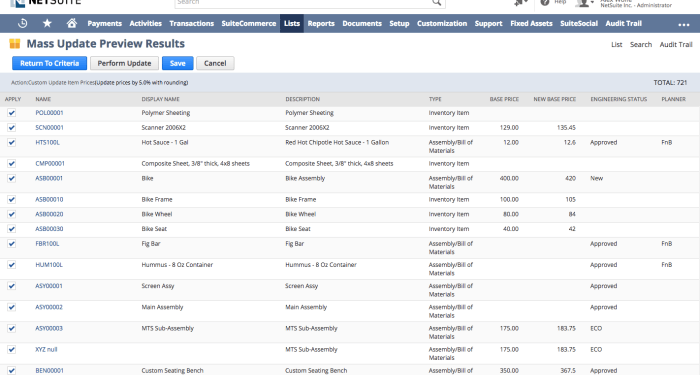Viewport: 700px width, 375px height.
Task: Open the Support menu
Action: 488,24
